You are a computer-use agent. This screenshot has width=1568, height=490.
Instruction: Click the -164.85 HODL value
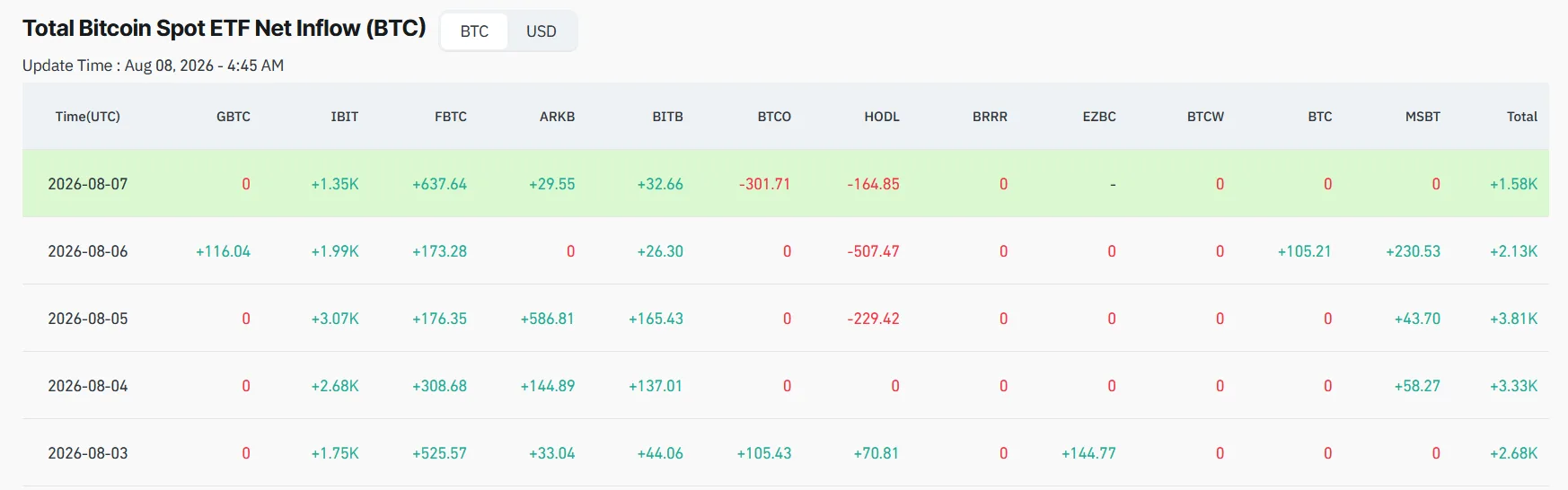pos(873,184)
